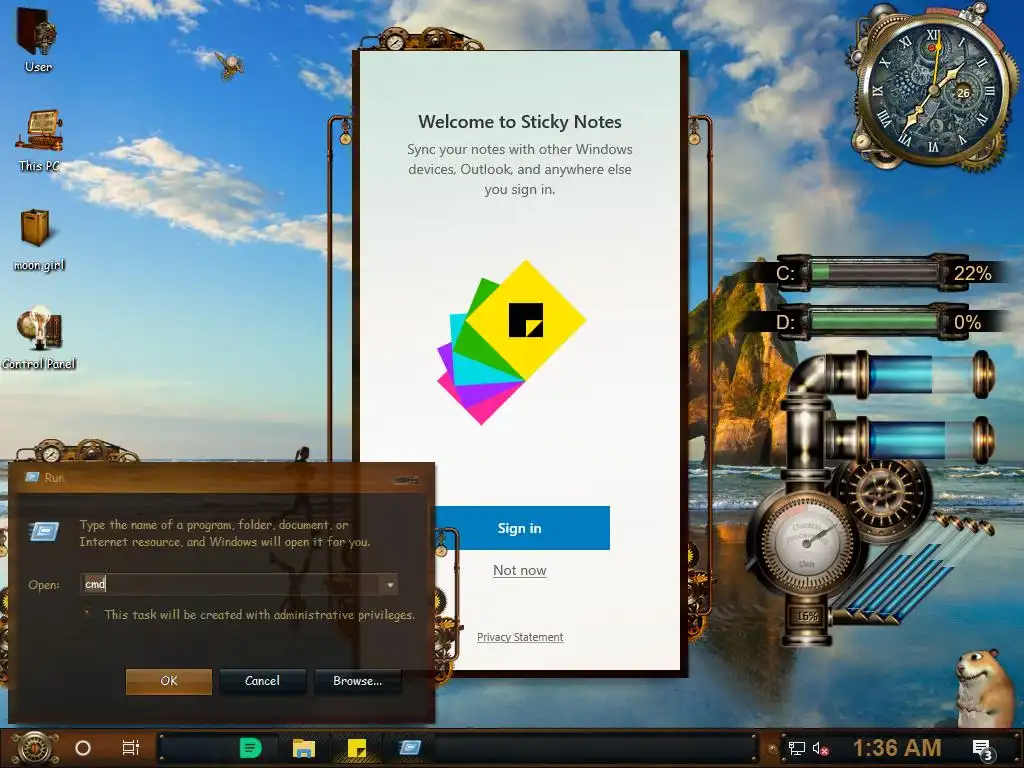Click Cancel in the Run dialog

tap(263, 681)
